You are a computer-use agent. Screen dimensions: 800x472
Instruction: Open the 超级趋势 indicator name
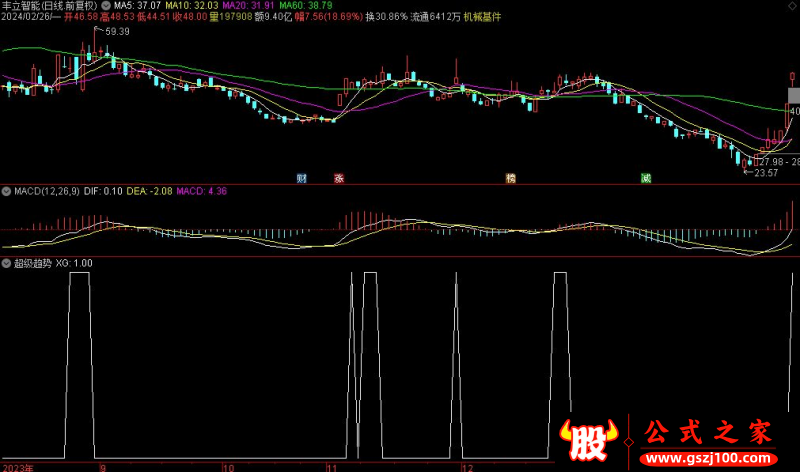32,263
